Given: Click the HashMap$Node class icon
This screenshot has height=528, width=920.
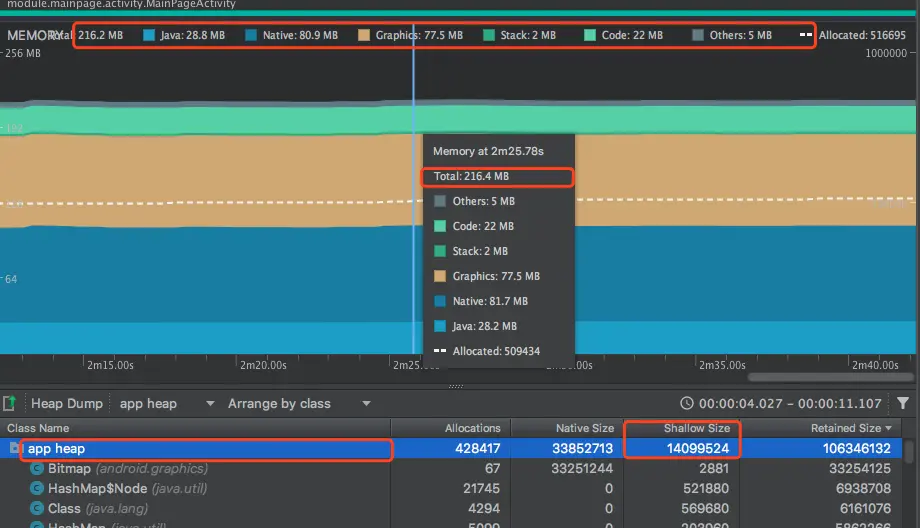Looking at the screenshot, I should click(37, 489).
